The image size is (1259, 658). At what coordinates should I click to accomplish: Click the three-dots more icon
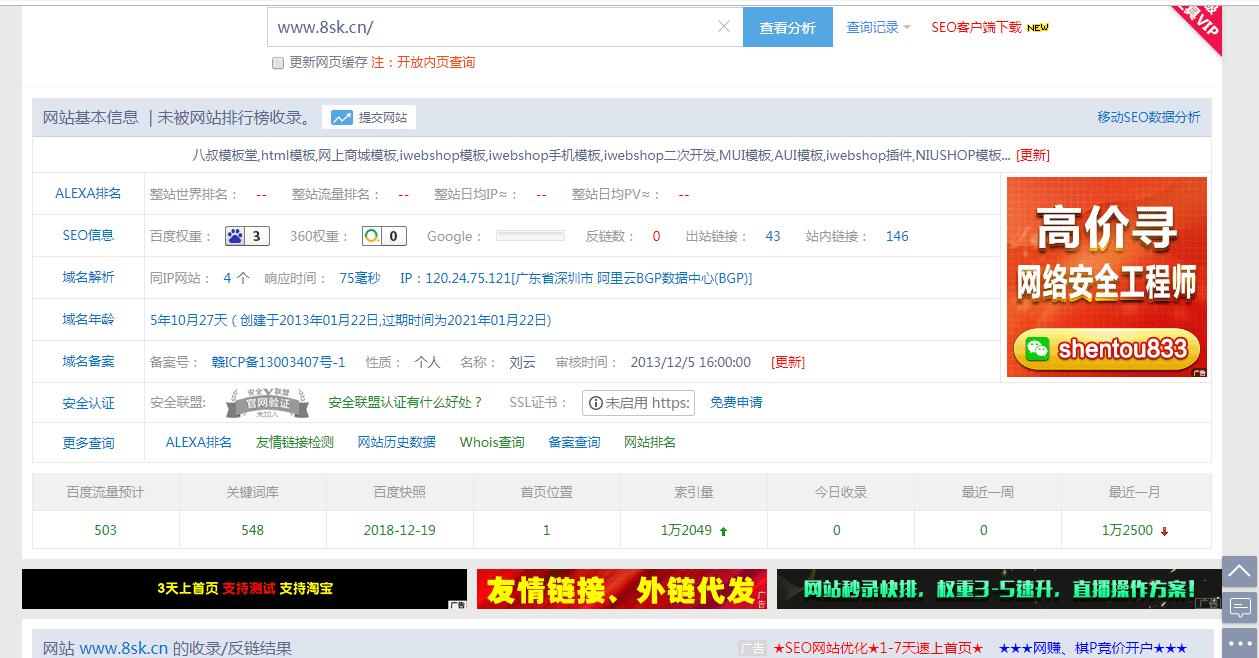coord(1240,642)
